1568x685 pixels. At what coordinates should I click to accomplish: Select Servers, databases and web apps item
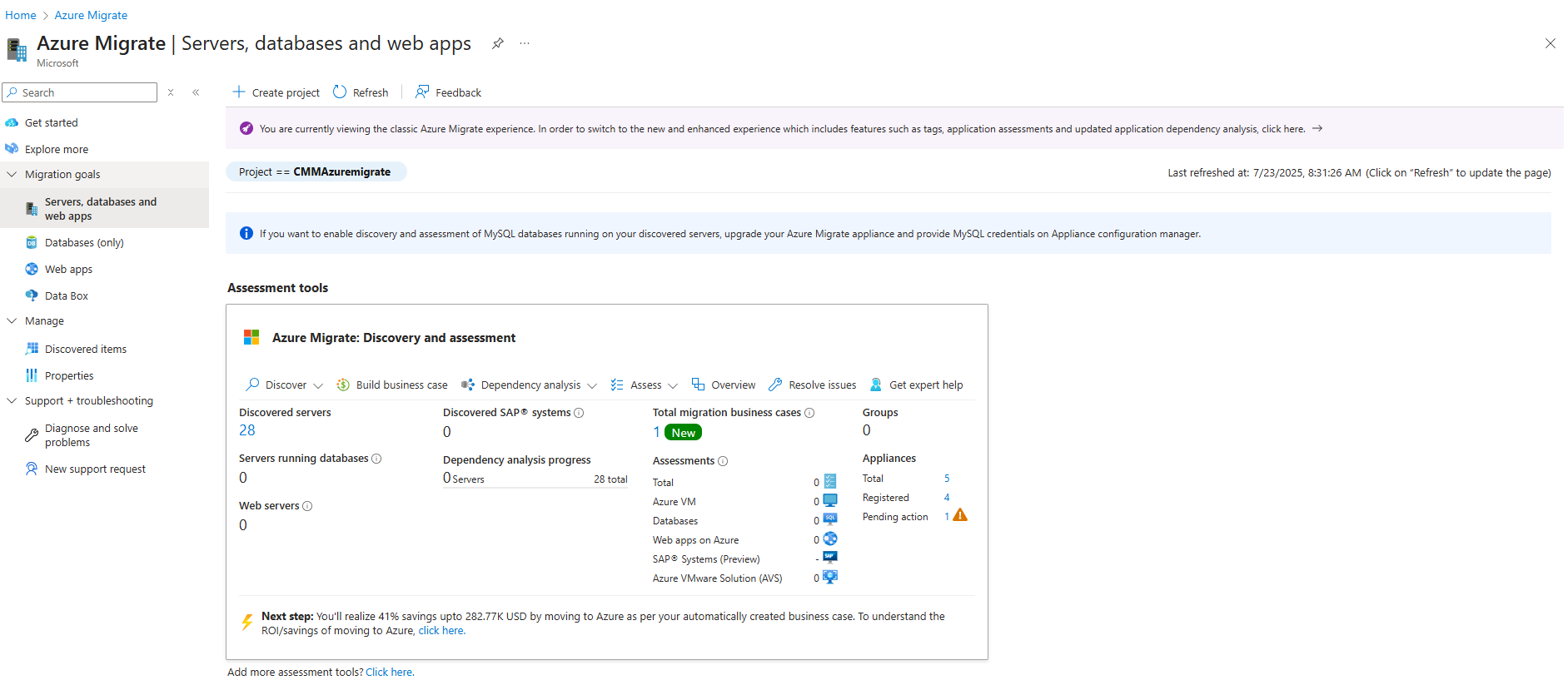point(104,208)
